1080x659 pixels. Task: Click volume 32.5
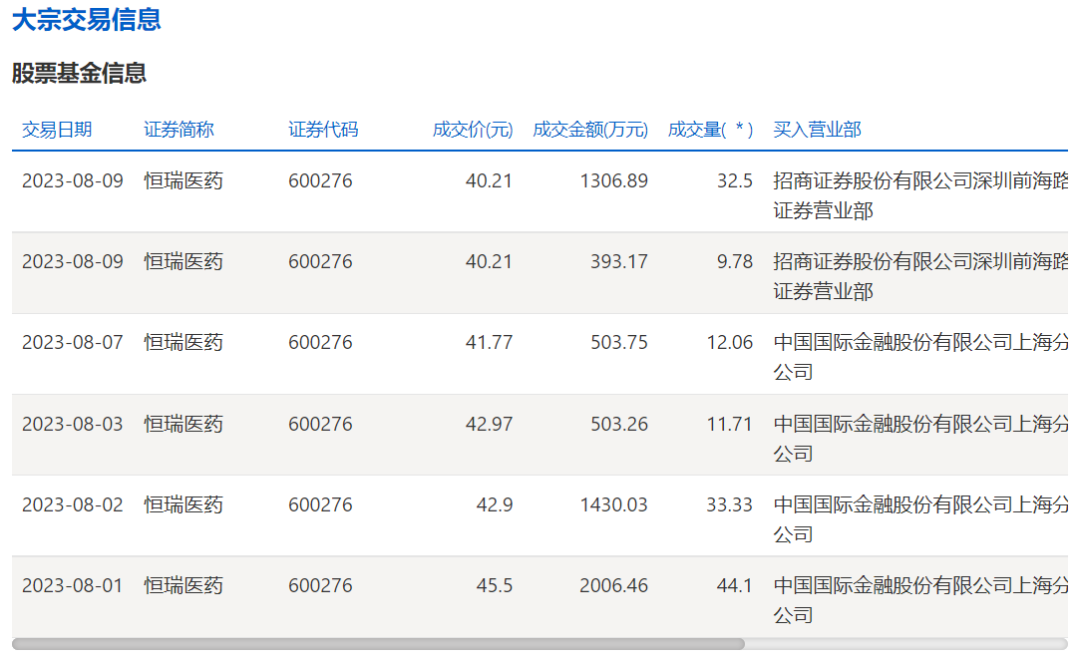tap(735, 180)
